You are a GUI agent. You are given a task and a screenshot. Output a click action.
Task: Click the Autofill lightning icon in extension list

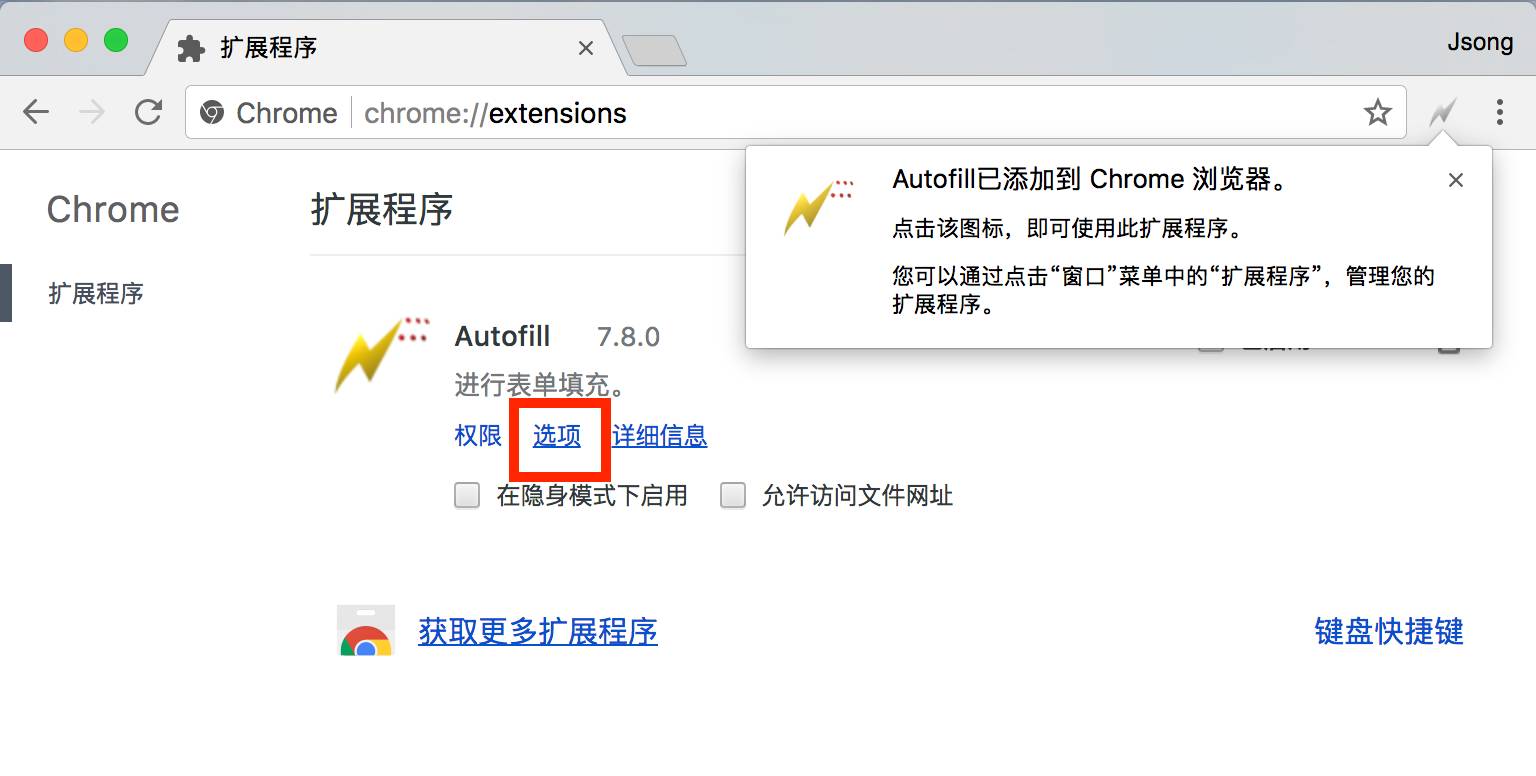pyautogui.click(x=383, y=354)
